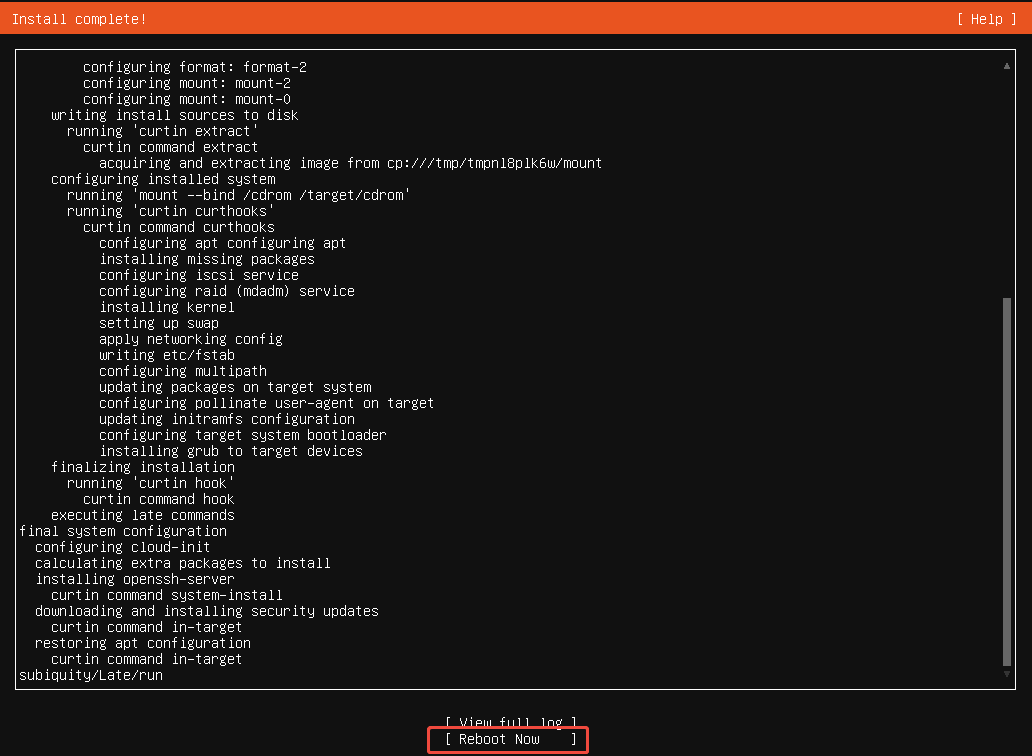Click the log pane scrollbar thumb
Viewport: 1032px width, 756px height.
tap(1006, 482)
